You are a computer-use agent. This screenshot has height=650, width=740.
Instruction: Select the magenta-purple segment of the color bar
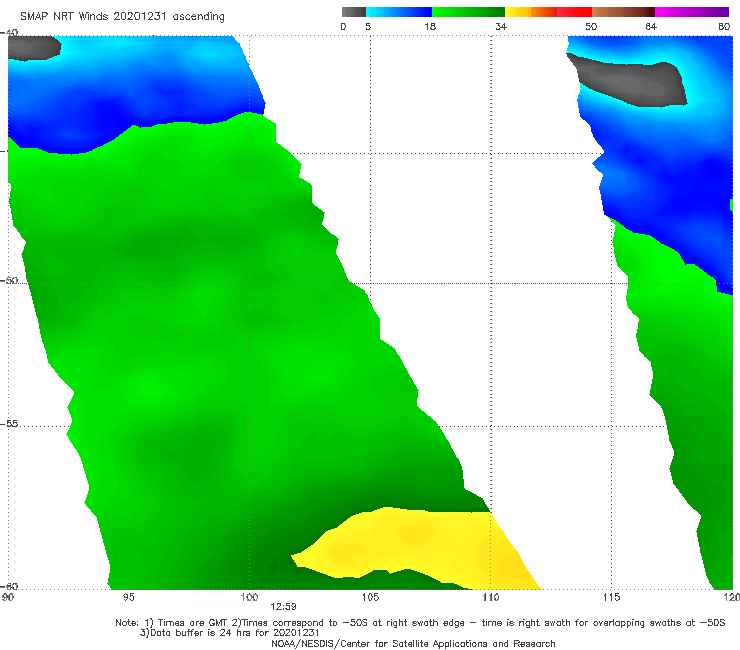click(x=692, y=12)
